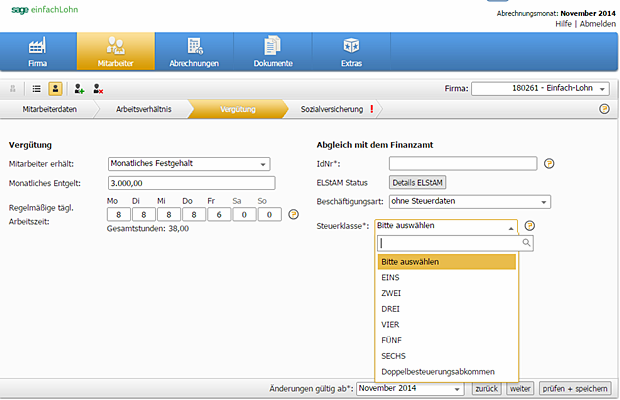
Task: Edit Wednesday working hours field
Action: click(169, 215)
